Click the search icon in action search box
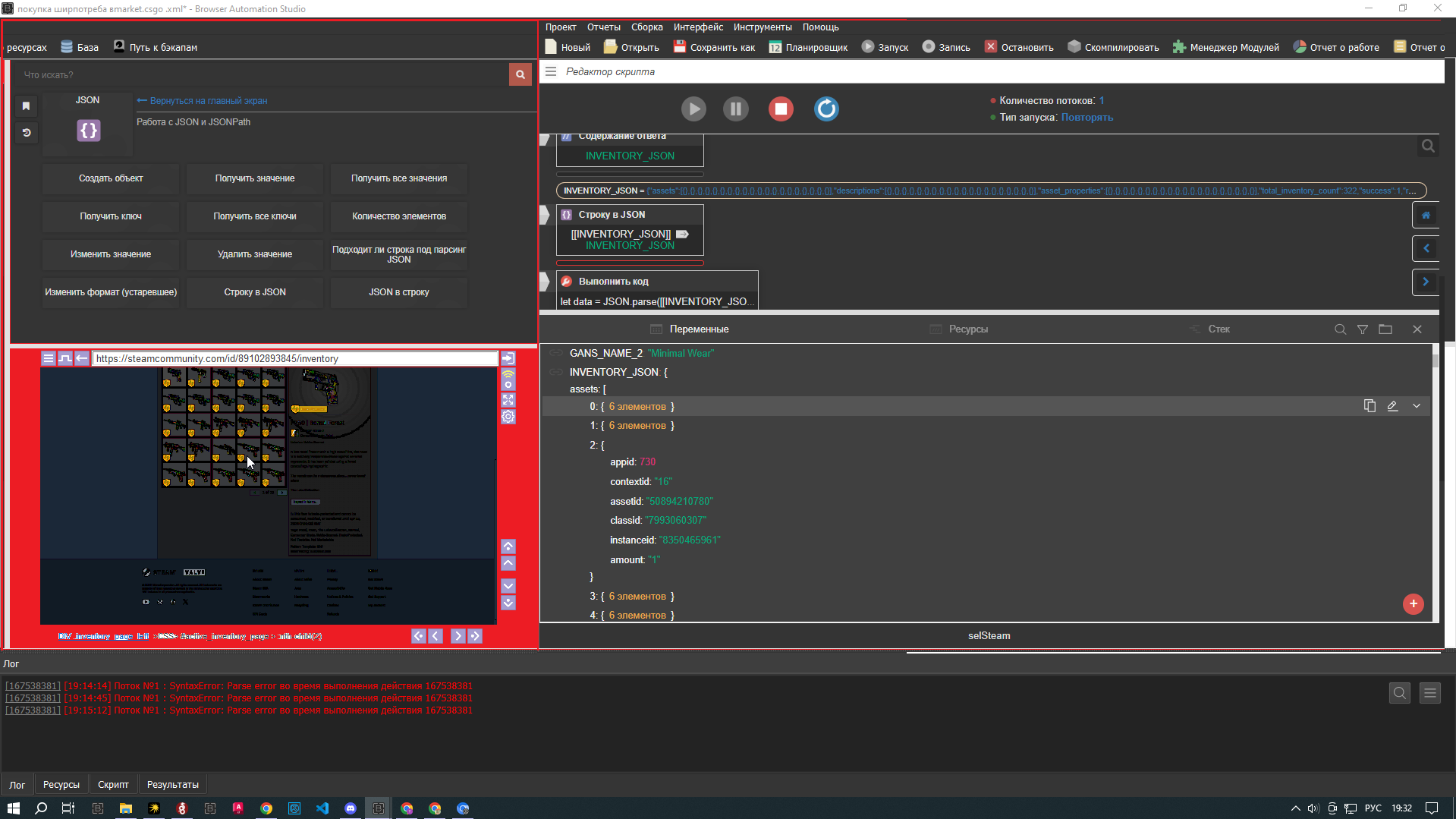Screen dimensions: 1456x819 click(x=520, y=74)
